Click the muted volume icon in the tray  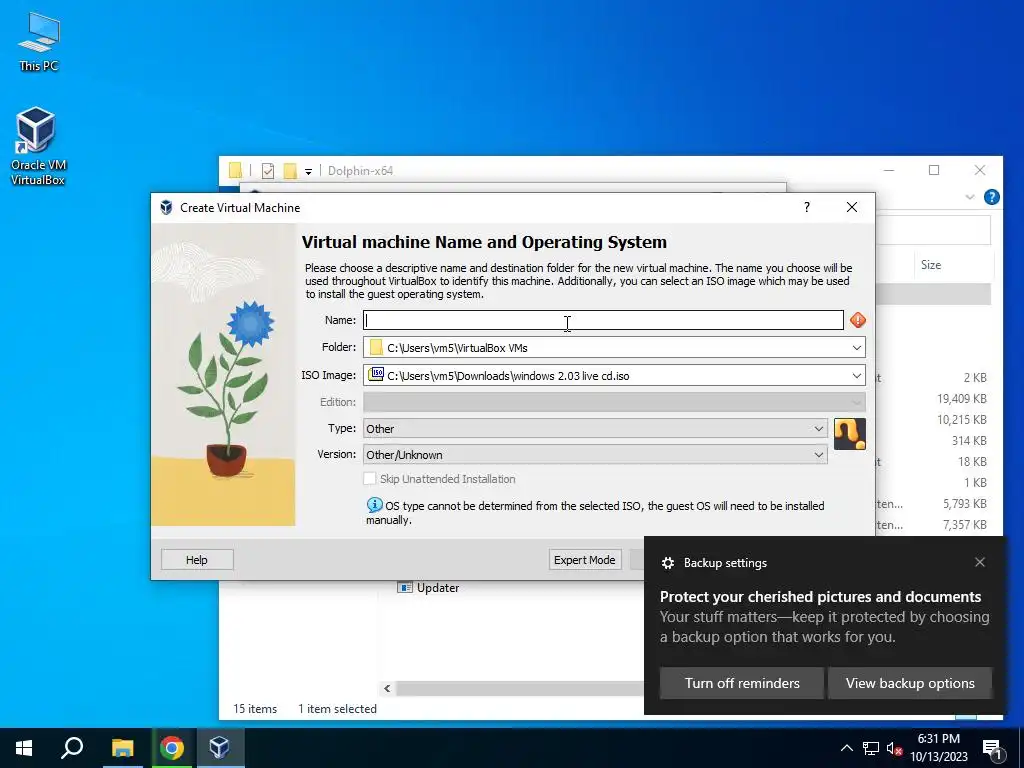(894, 748)
